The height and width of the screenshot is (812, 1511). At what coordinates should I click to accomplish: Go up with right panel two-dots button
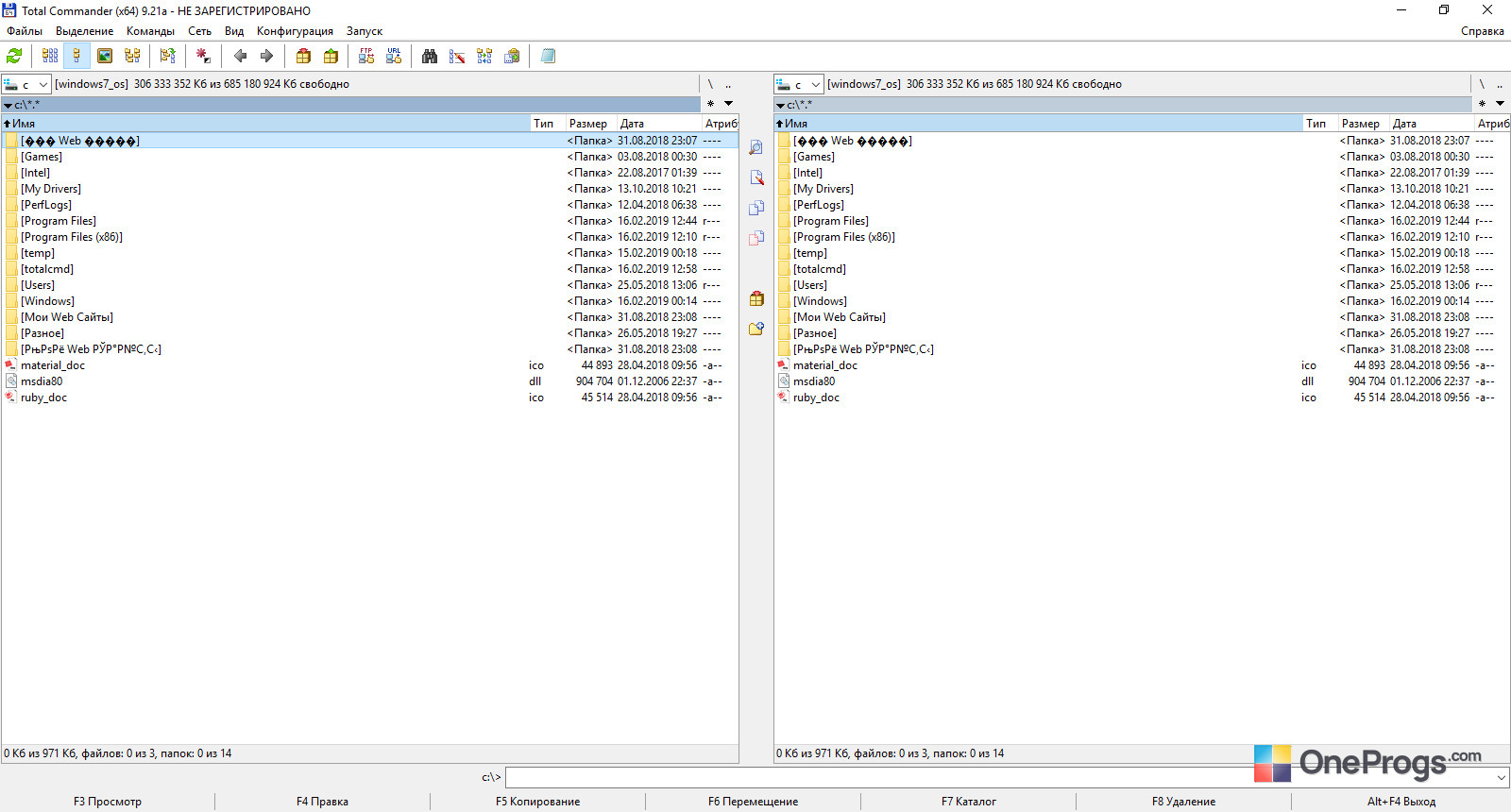[x=1500, y=84]
